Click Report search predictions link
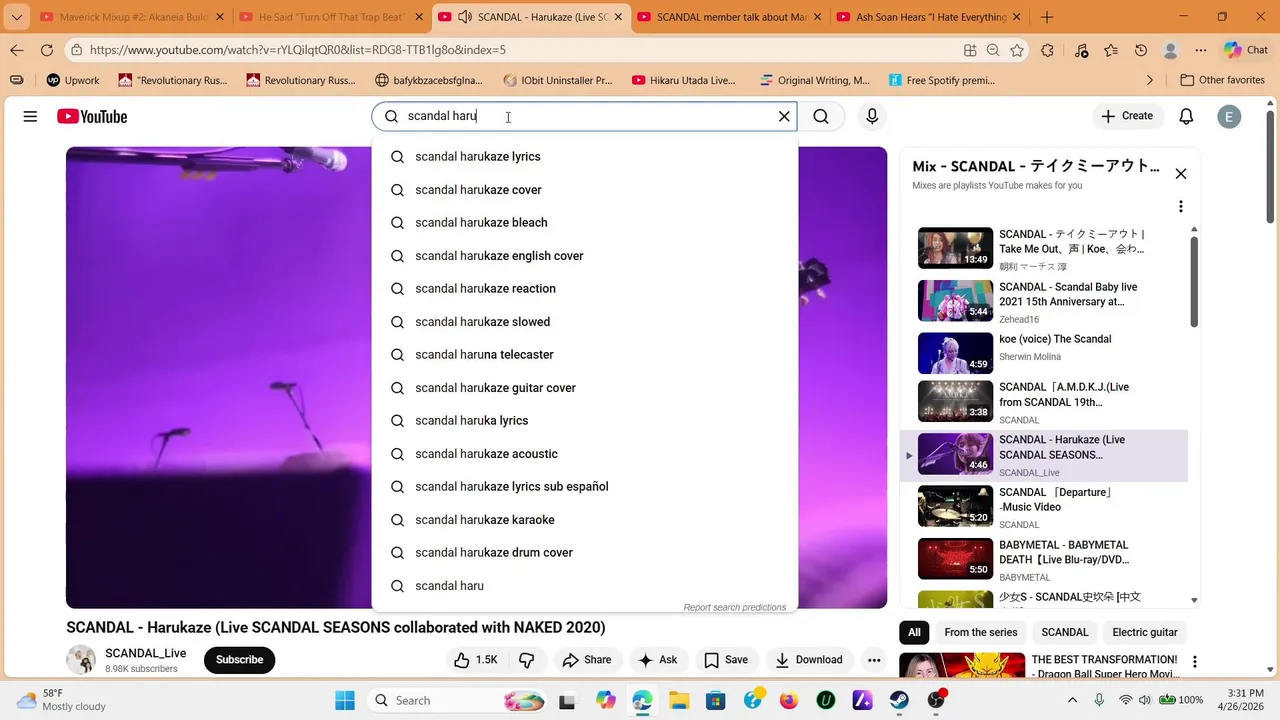The height and width of the screenshot is (720, 1280). pyautogui.click(x=735, y=607)
